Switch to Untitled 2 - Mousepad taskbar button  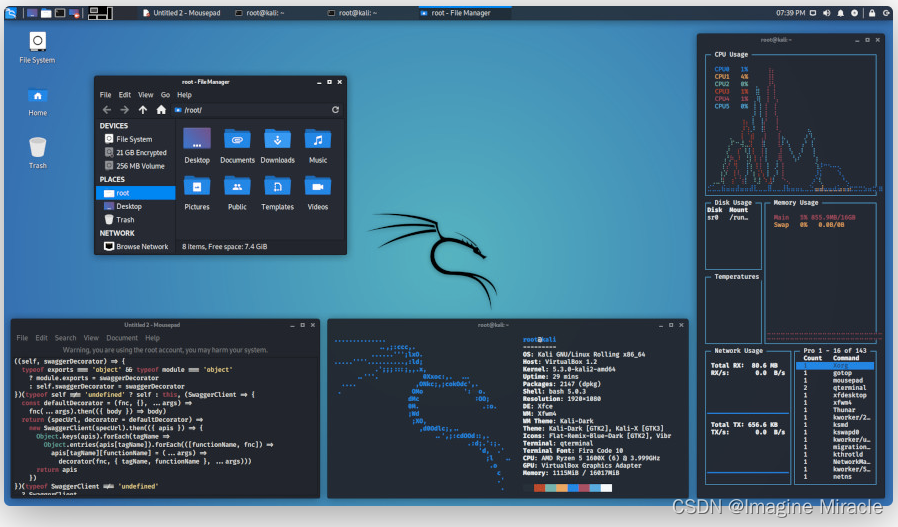pos(182,13)
